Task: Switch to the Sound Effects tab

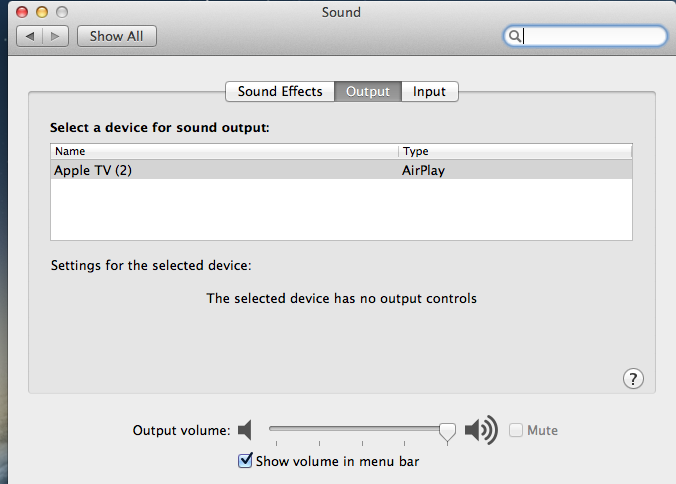Action: coord(280,91)
